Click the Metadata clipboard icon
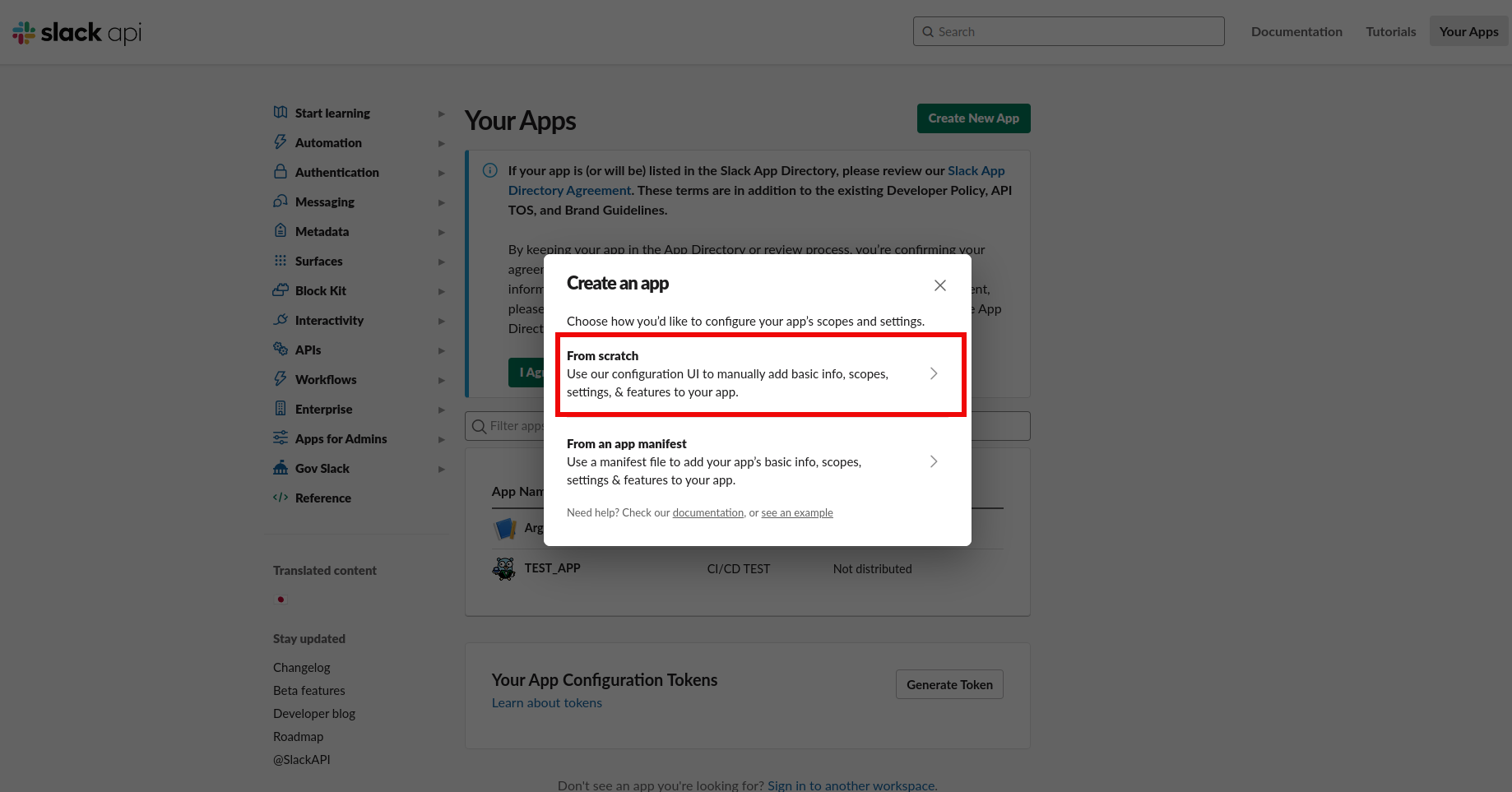The height and width of the screenshot is (792, 1512). click(x=281, y=231)
